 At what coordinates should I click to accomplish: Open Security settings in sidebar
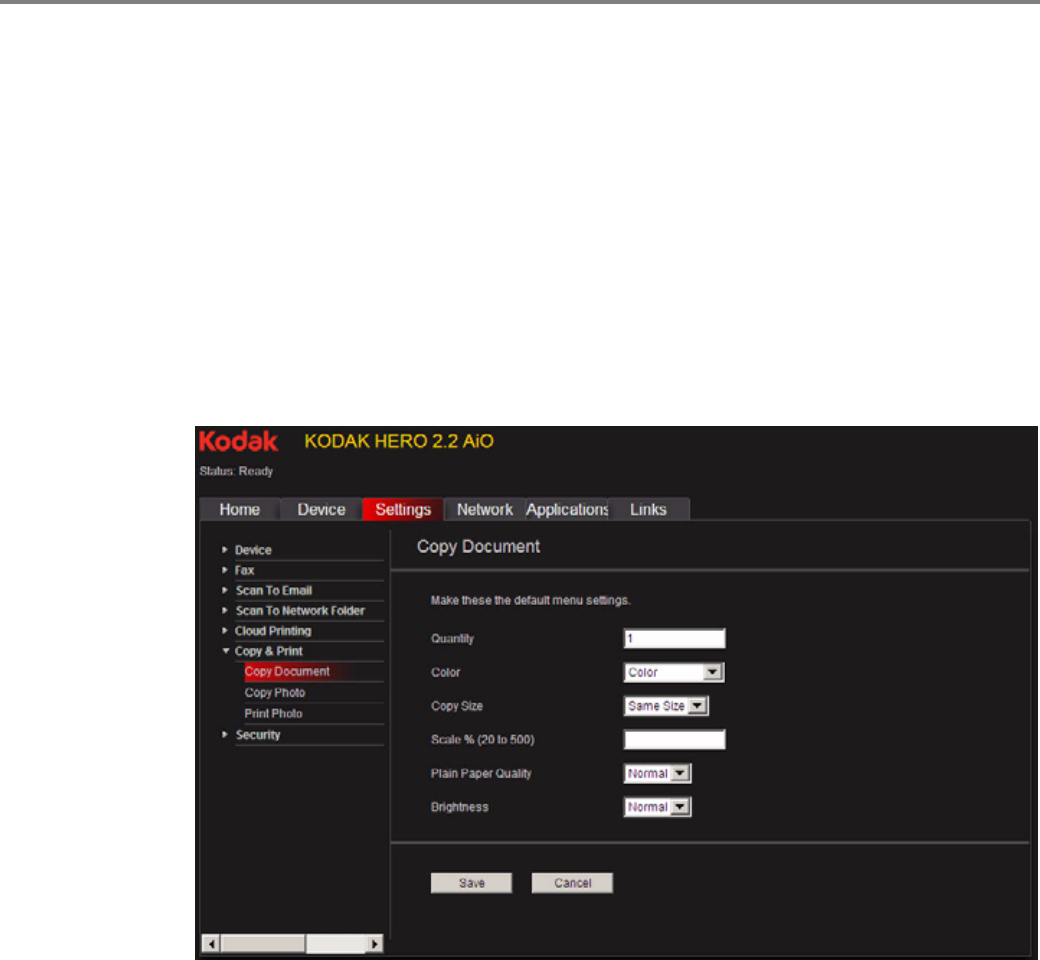pos(258,735)
